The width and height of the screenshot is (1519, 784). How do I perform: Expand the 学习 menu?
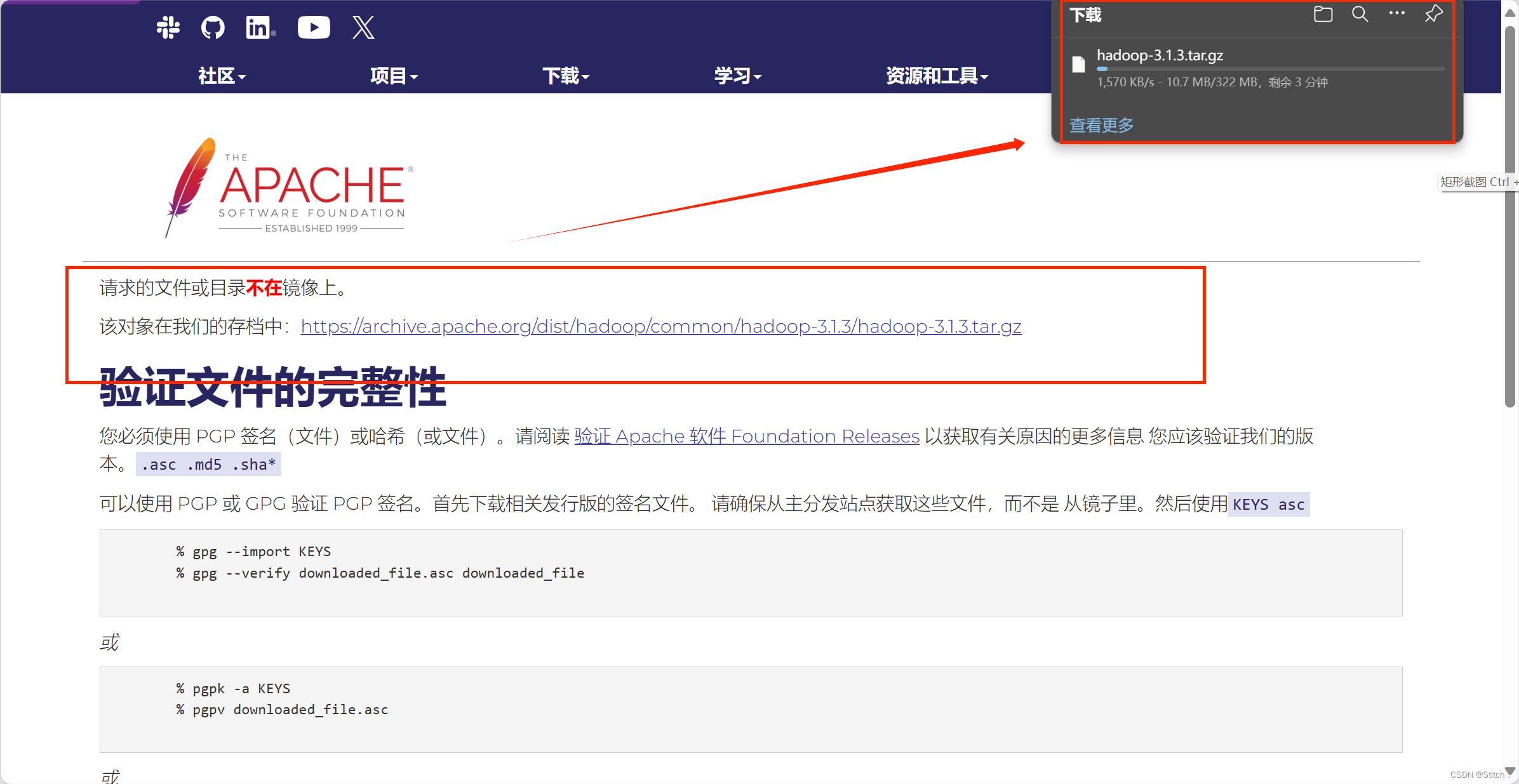tap(737, 76)
